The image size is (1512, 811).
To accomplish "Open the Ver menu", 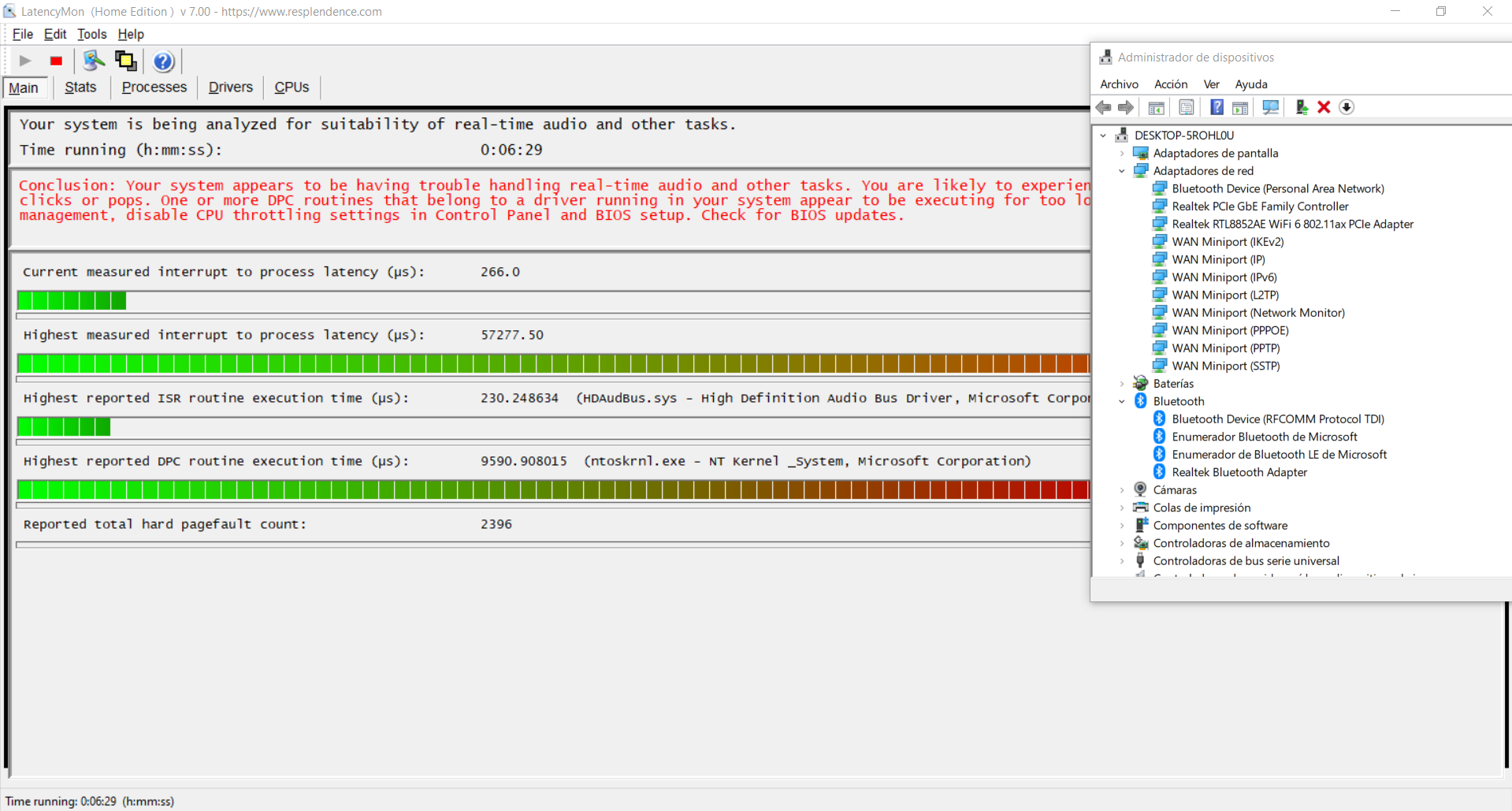I will 1212,84.
